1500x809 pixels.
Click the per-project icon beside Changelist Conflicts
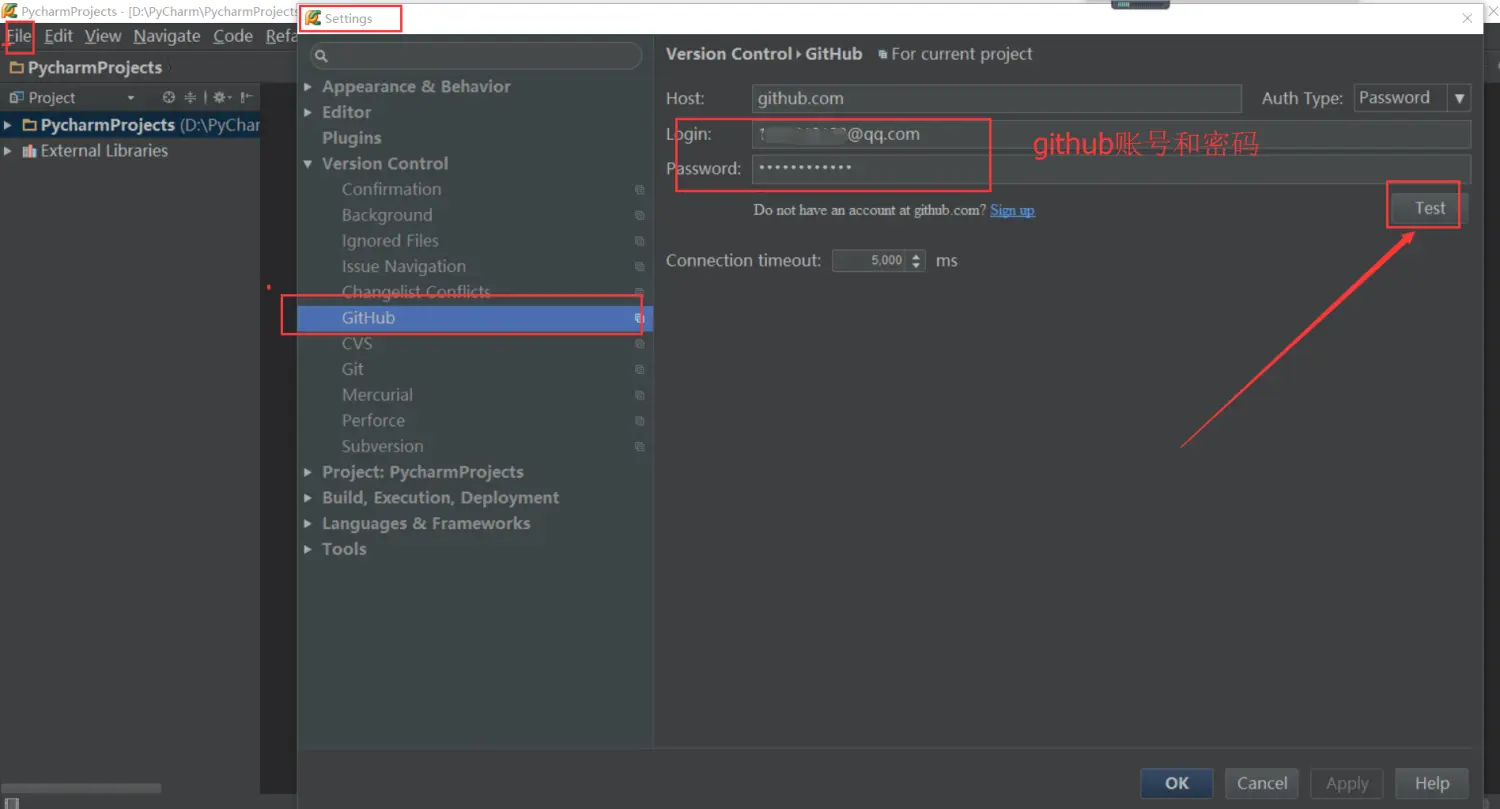point(640,292)
